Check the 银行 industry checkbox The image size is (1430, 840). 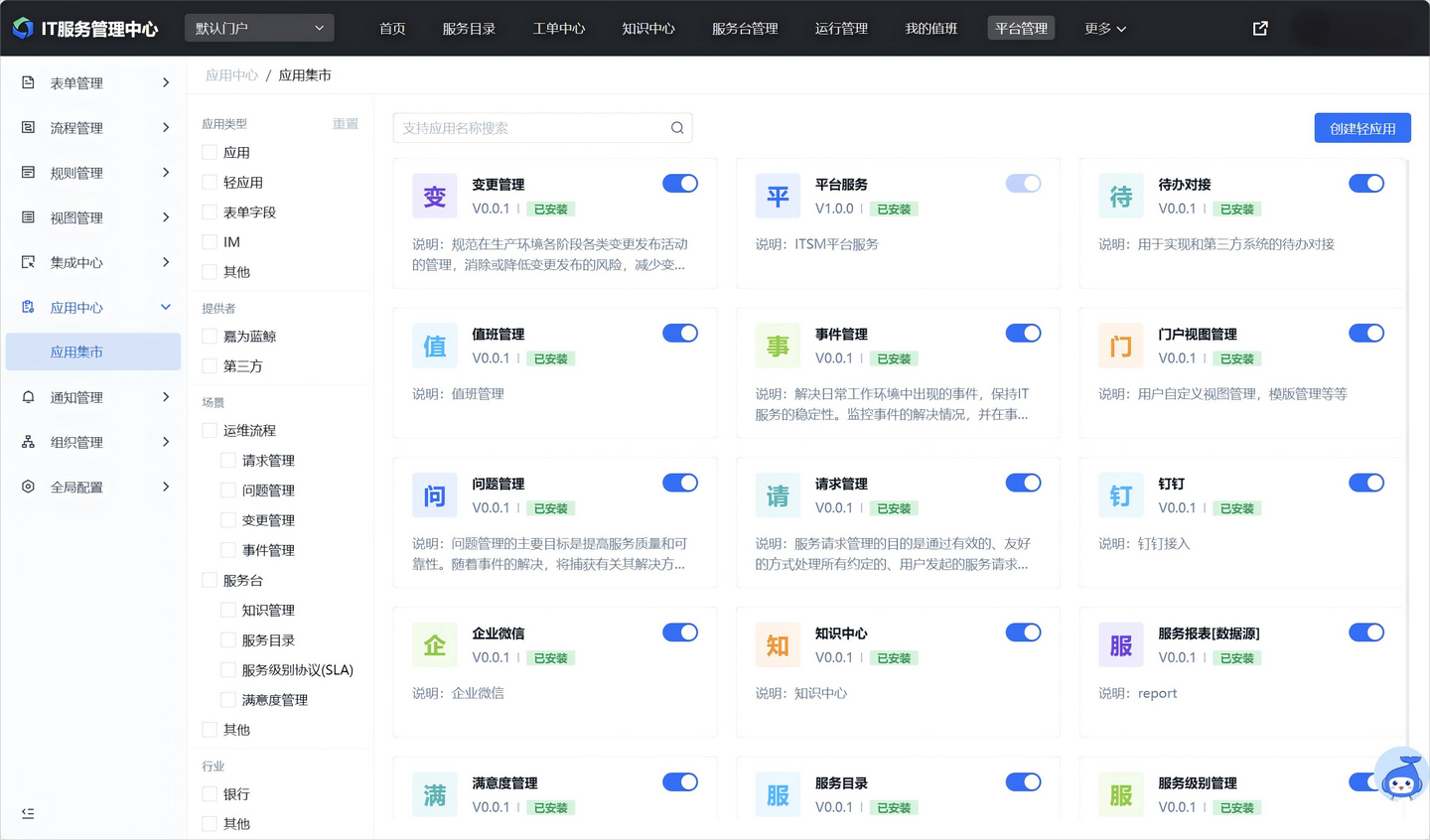pyautogui.click(x=210, y=794)
